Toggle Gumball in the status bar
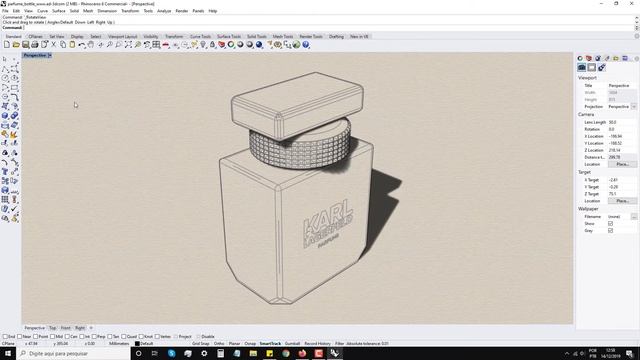This screenshot has height=360, width=640. (292, 344)
